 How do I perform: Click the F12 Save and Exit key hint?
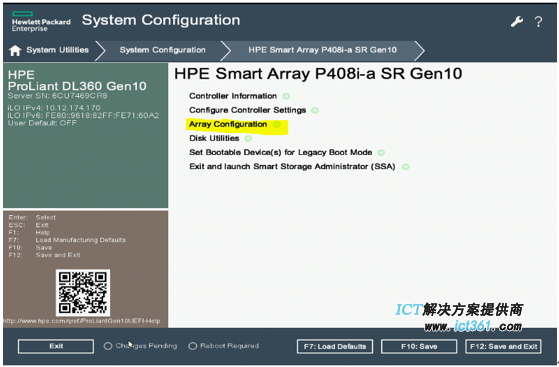tap(44, 255)
